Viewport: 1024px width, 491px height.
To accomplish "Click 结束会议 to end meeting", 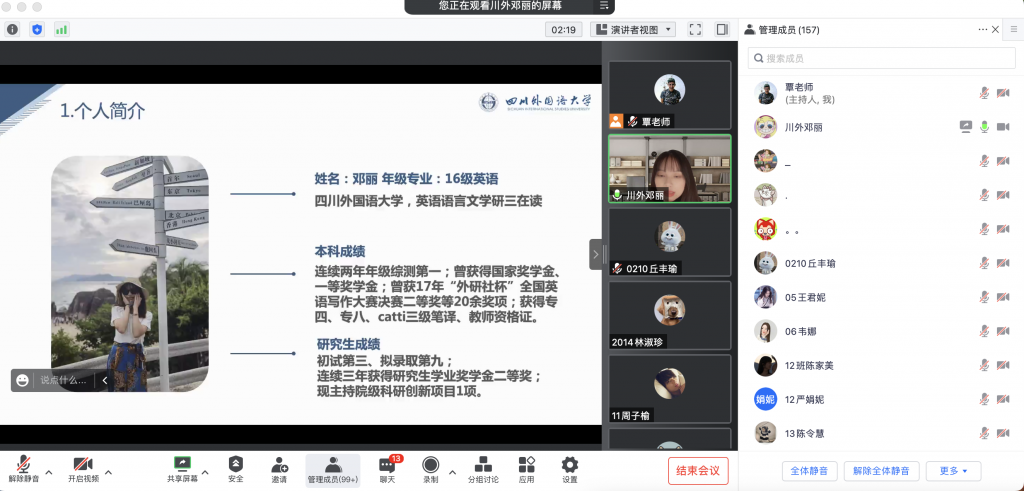I will [x=698, y=471].
